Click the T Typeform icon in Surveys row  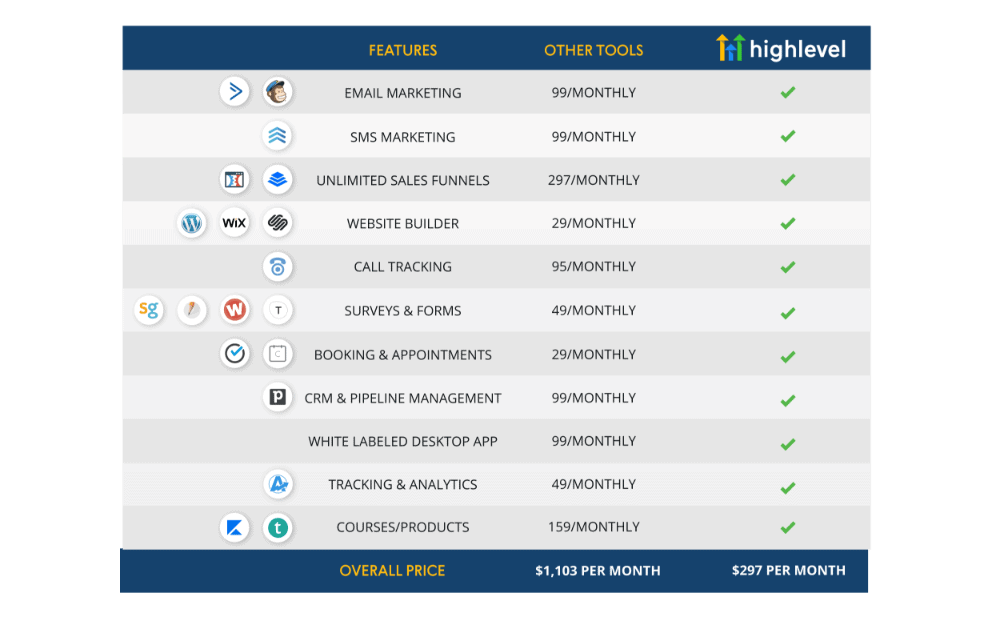(277, 310)
